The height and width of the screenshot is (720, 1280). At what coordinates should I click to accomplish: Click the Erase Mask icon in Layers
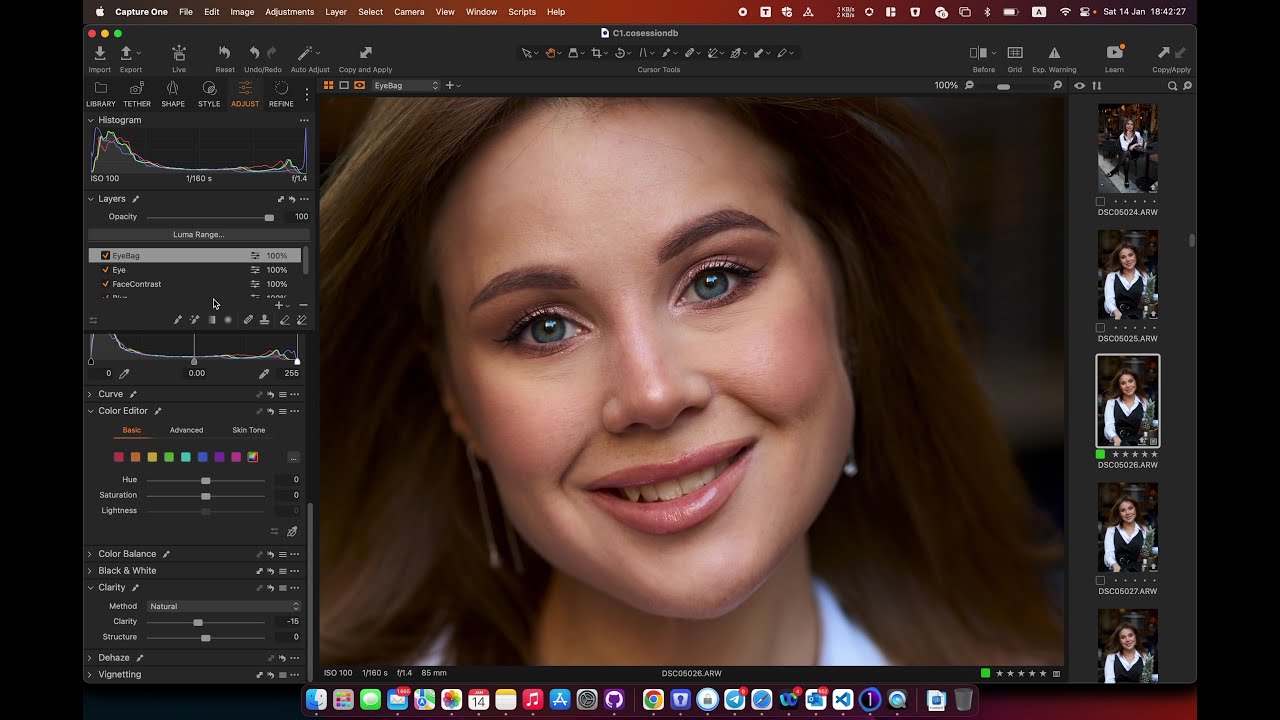click(285, 320)
